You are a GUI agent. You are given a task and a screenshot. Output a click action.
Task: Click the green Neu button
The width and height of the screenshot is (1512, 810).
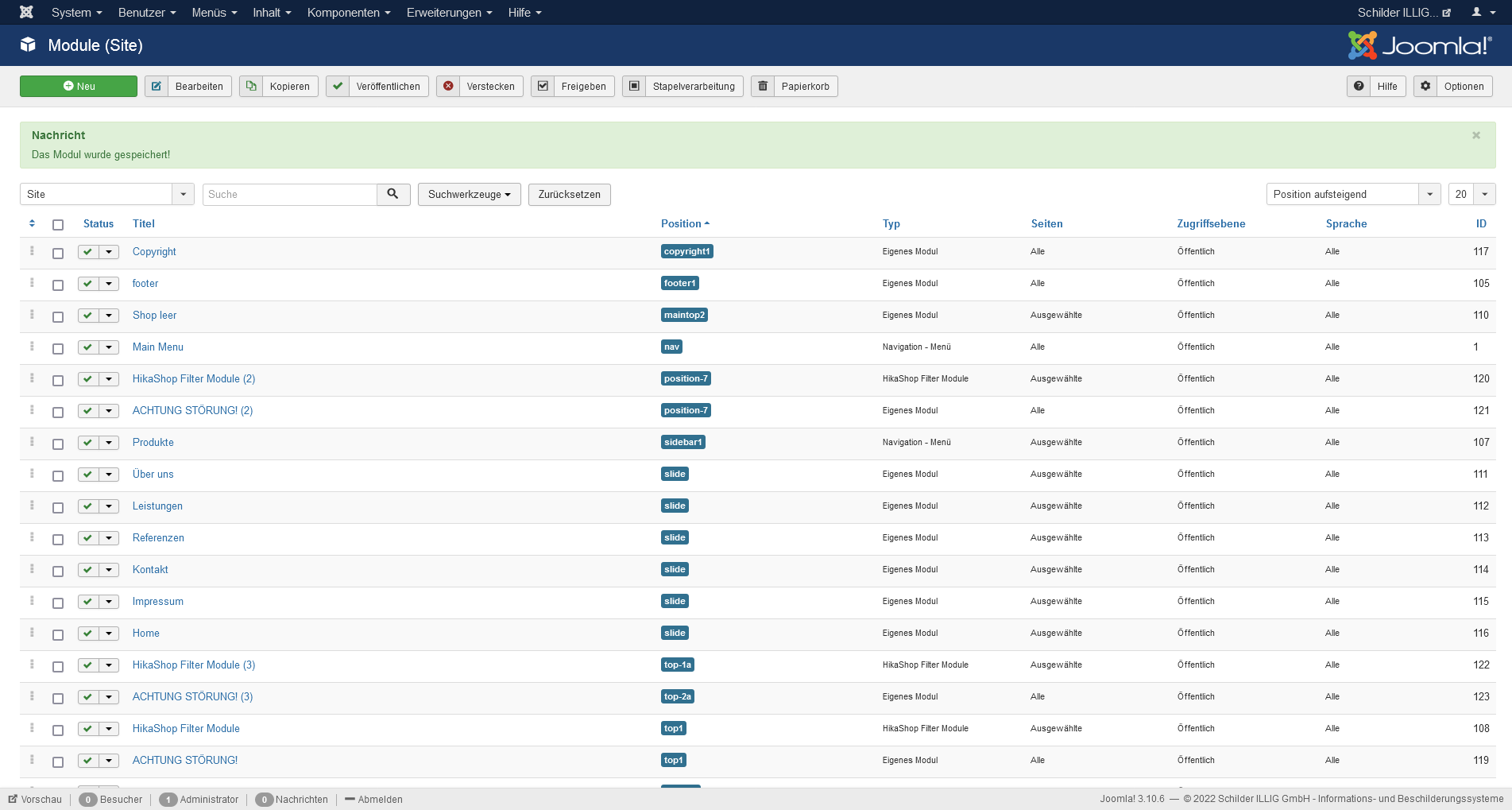click(x=79, y=86)
